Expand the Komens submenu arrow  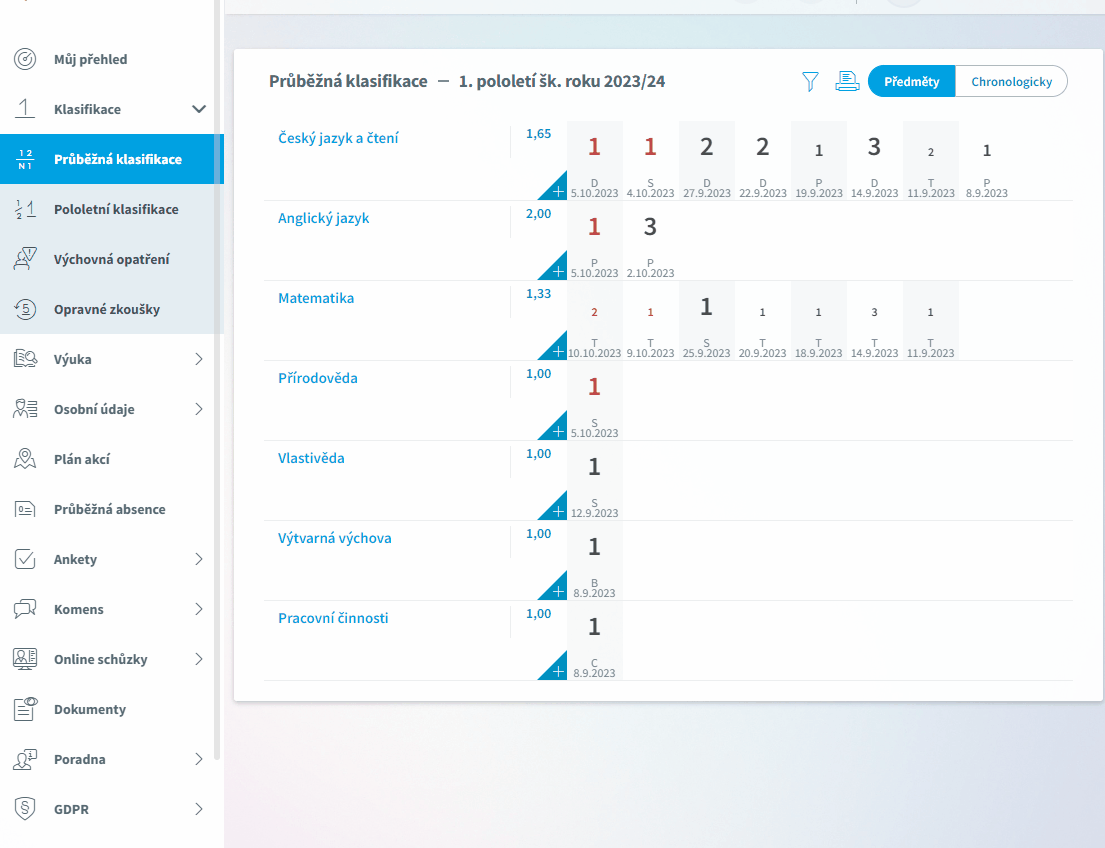pos(199,609)
